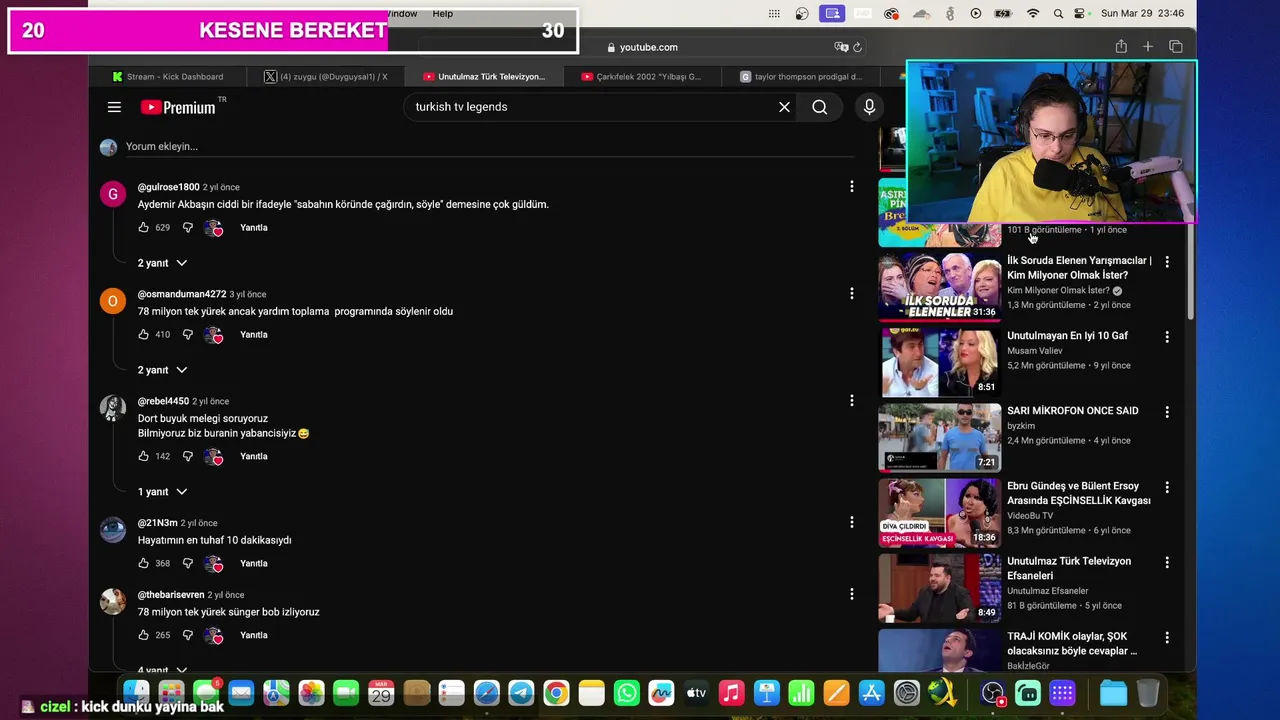1280x720 pixels.
Task: Like the comment by @thebarisevren
Action: point(144,635)
